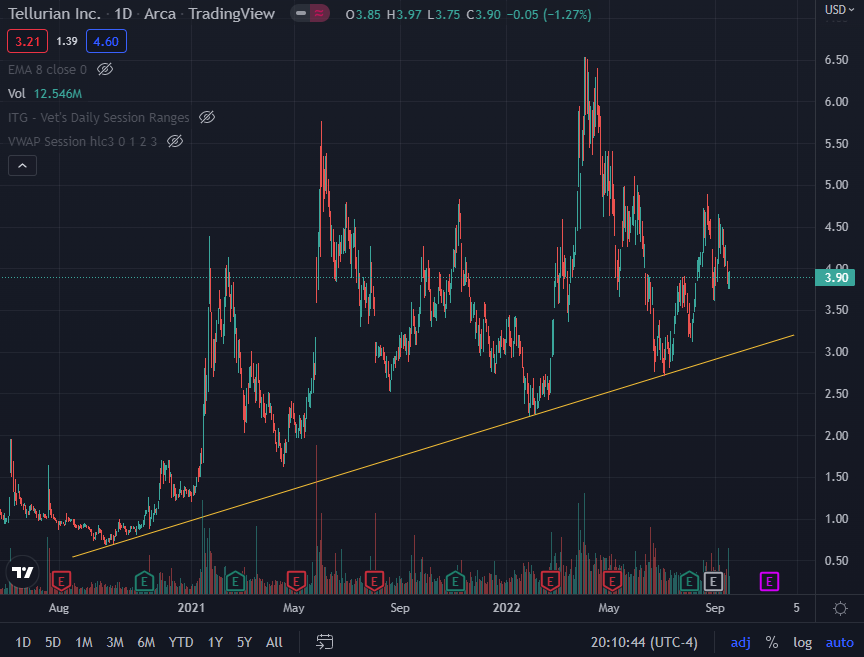Open the TradingView logo icon
Image resolution: width=864 pixels, height=657 pixels.
(23, 572)
